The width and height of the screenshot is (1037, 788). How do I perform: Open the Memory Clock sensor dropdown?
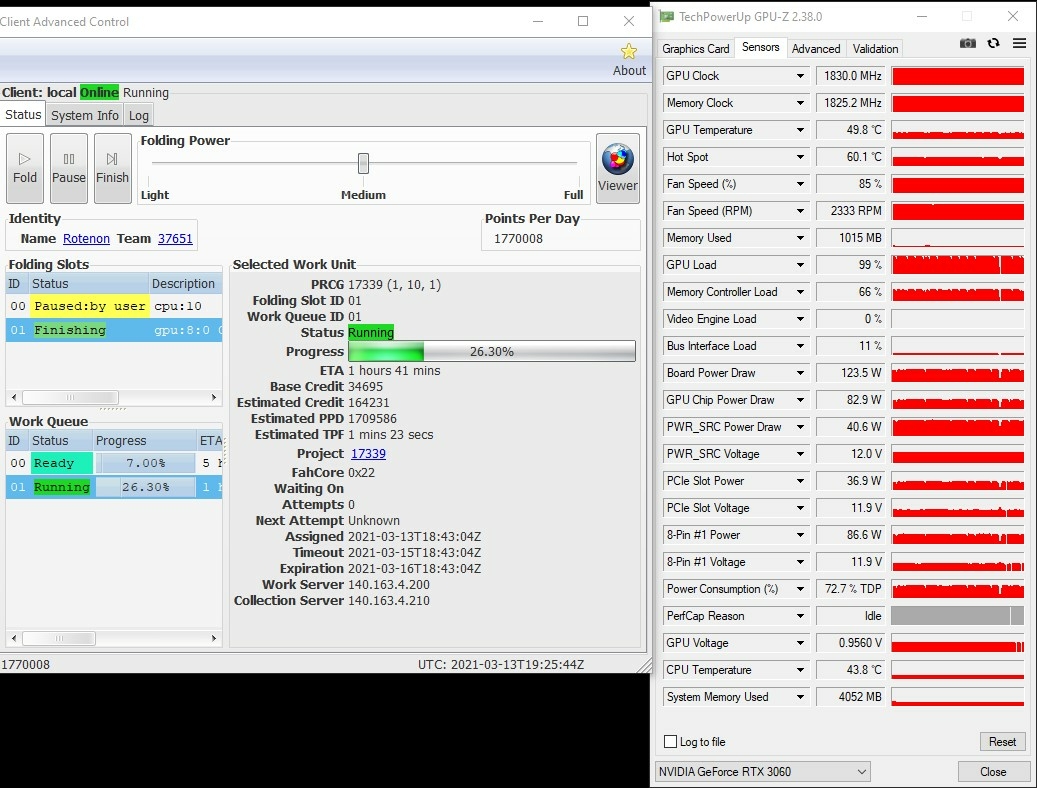click(x=800, y=103)
